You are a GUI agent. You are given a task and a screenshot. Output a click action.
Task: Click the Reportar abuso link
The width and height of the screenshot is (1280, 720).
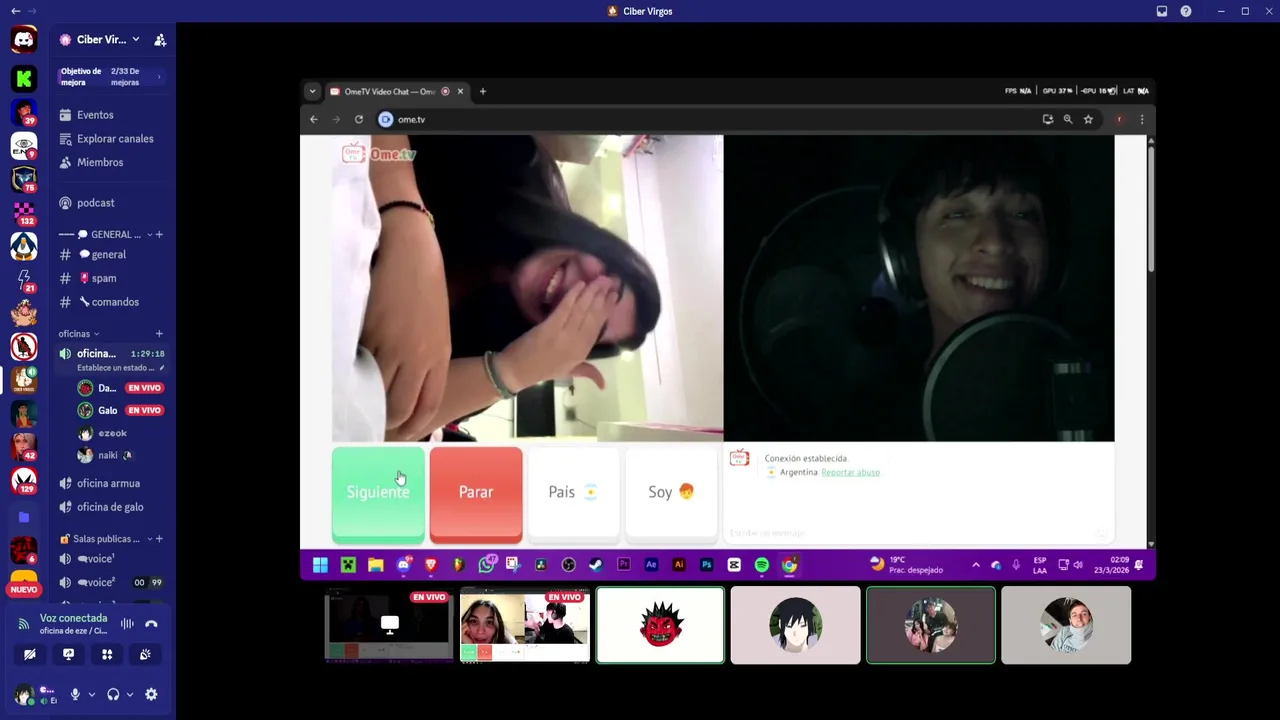click(x=850, y=472)
